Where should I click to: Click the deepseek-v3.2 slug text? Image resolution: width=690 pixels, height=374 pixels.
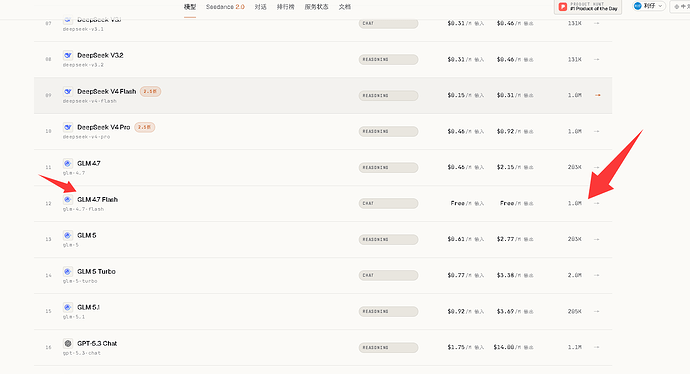[83, 65]
